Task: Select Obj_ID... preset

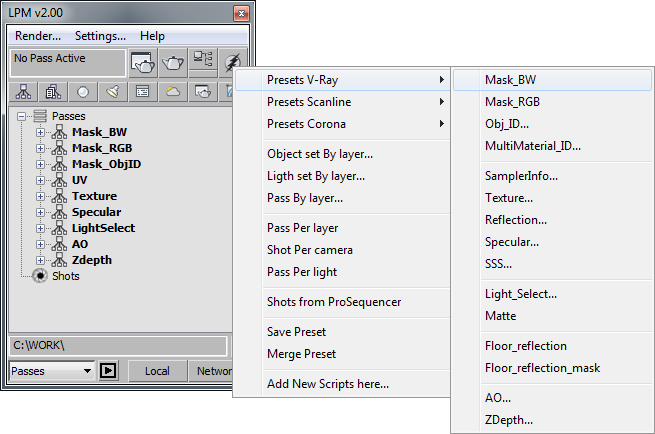Action: click(552, 124)
